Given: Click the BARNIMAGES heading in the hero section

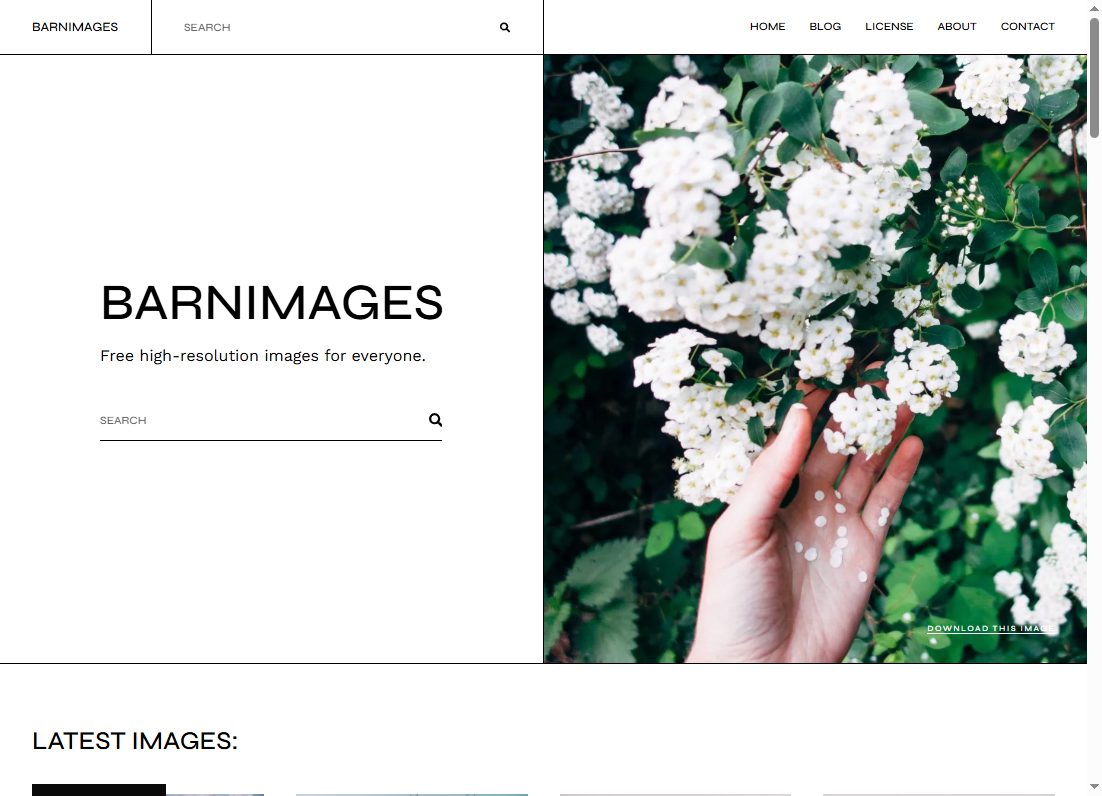Looking at the screenshot, I should [x=271, y=303].
